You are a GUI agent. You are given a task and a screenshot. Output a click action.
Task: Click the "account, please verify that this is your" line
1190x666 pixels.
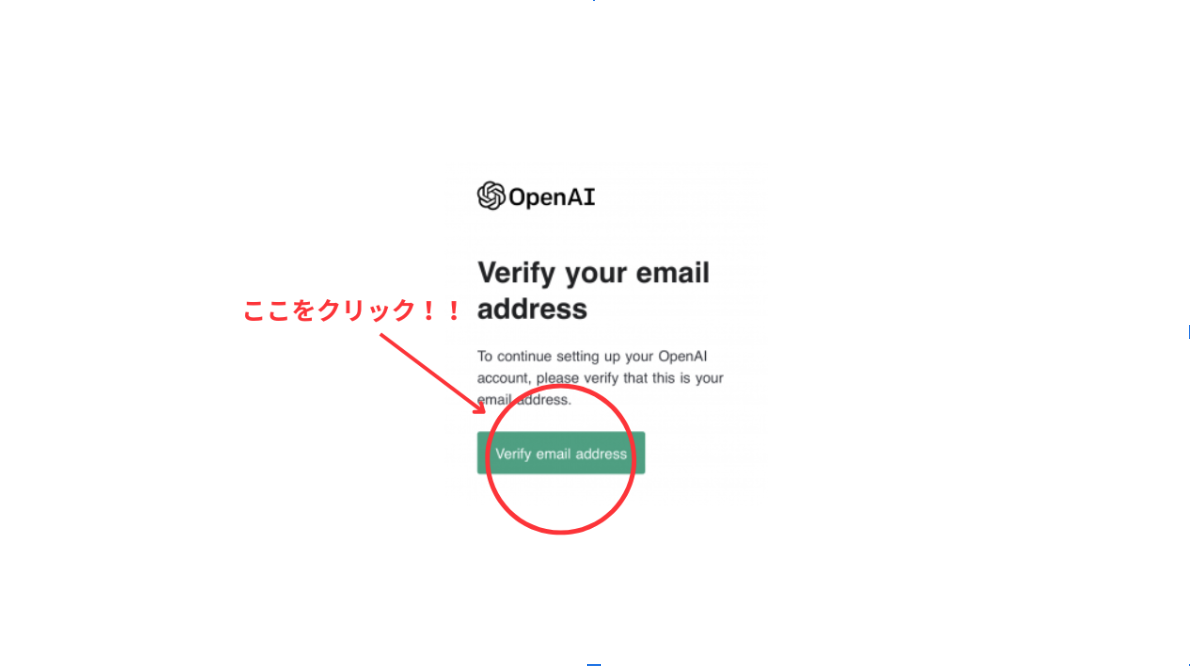click(x=600, y=378)
